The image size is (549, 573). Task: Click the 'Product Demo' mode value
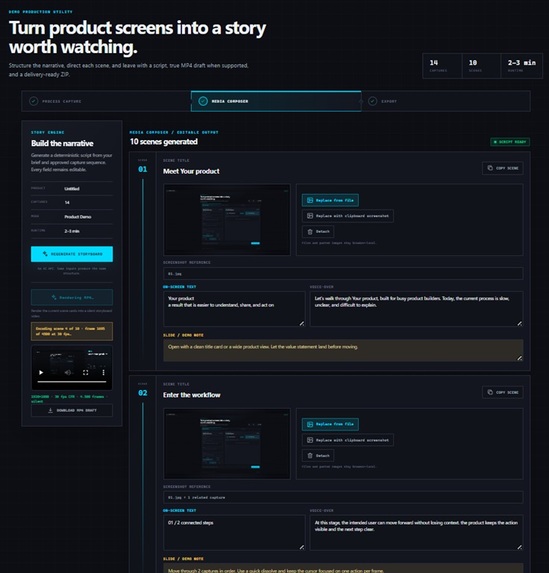click(x=78, y=217)
